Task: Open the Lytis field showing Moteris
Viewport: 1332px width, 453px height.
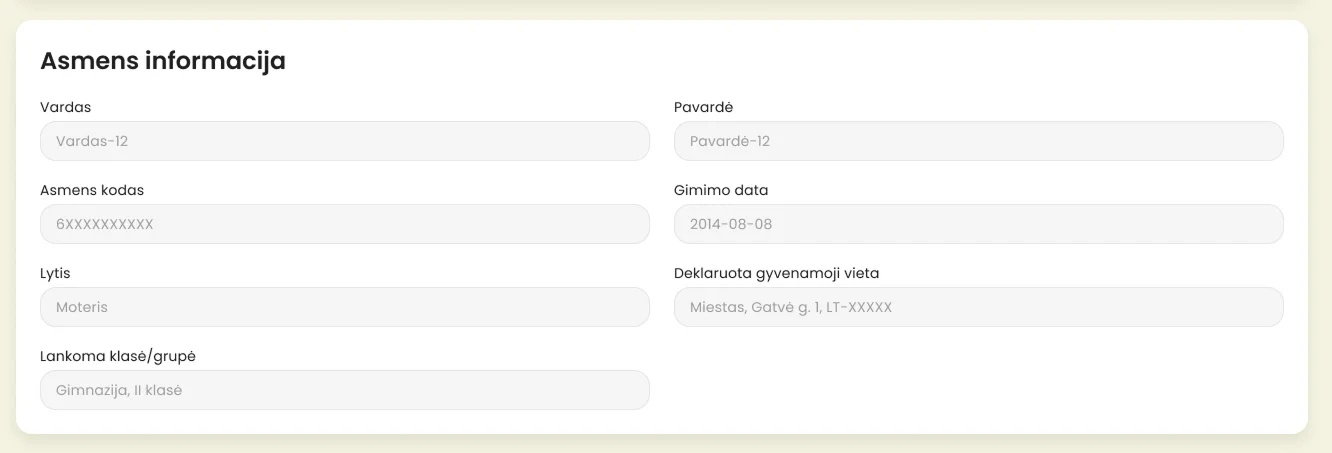Action: (345, 307)
